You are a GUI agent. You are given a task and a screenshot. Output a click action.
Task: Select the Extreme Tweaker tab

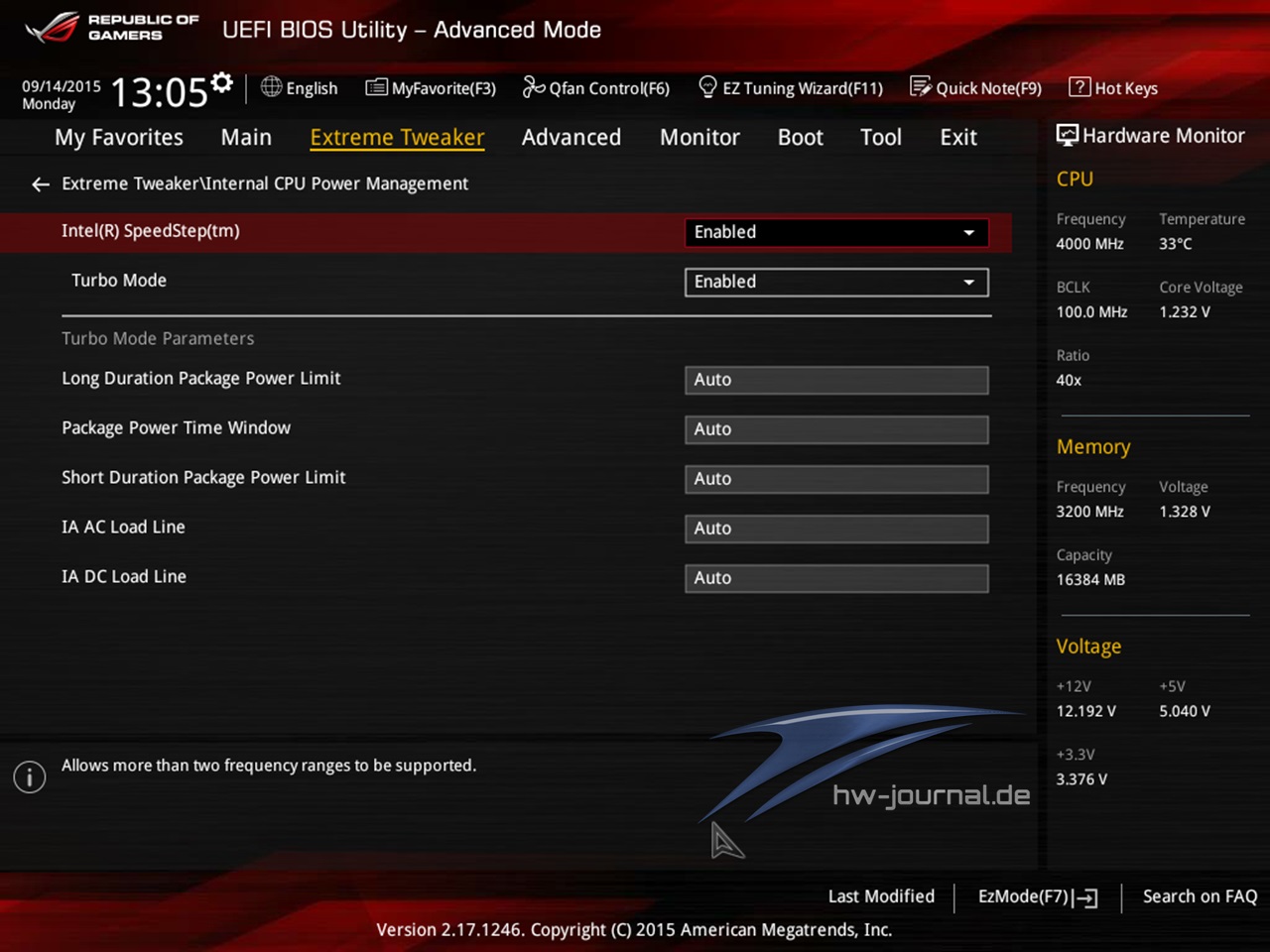click(397, 138)
